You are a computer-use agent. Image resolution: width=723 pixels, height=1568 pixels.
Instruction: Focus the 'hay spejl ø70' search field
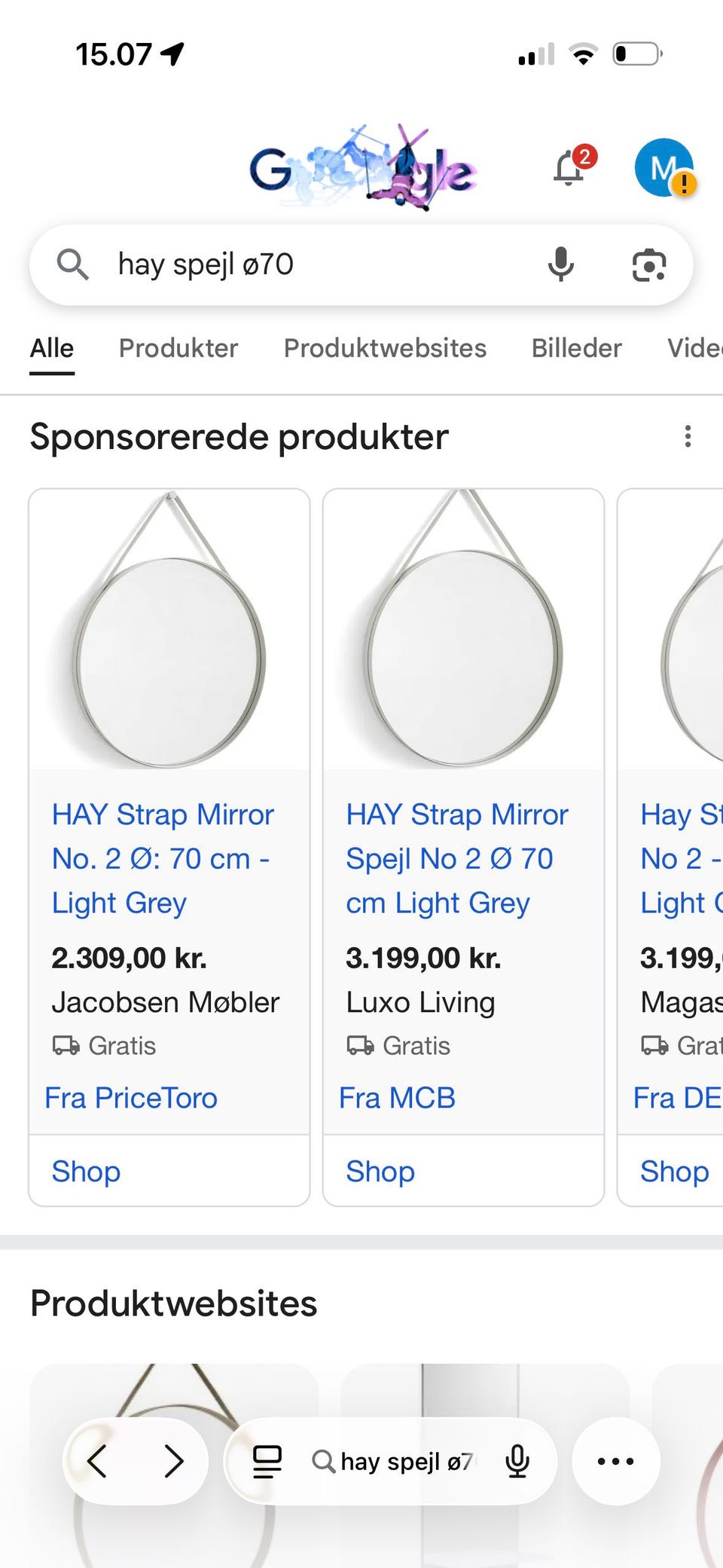point(316,264)
